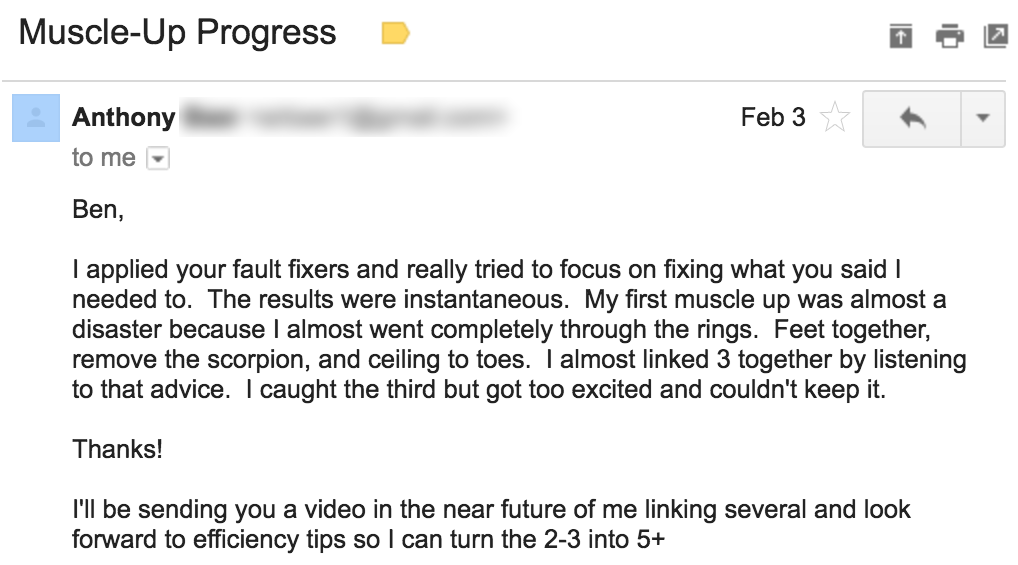
Task: Star the message from Anthony
Action: 834,118
